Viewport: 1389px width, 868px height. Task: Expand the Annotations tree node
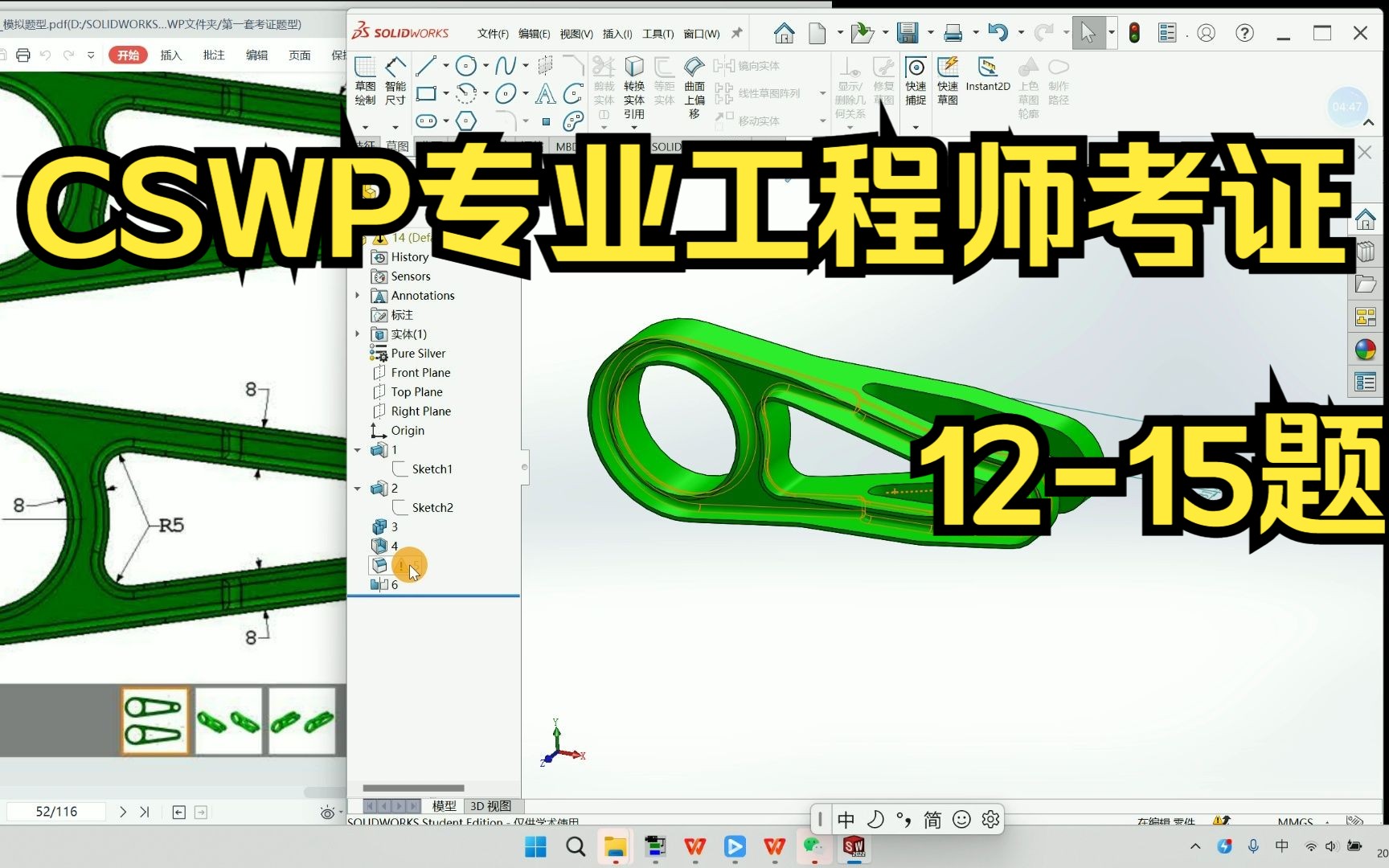[x=358, y=296]
